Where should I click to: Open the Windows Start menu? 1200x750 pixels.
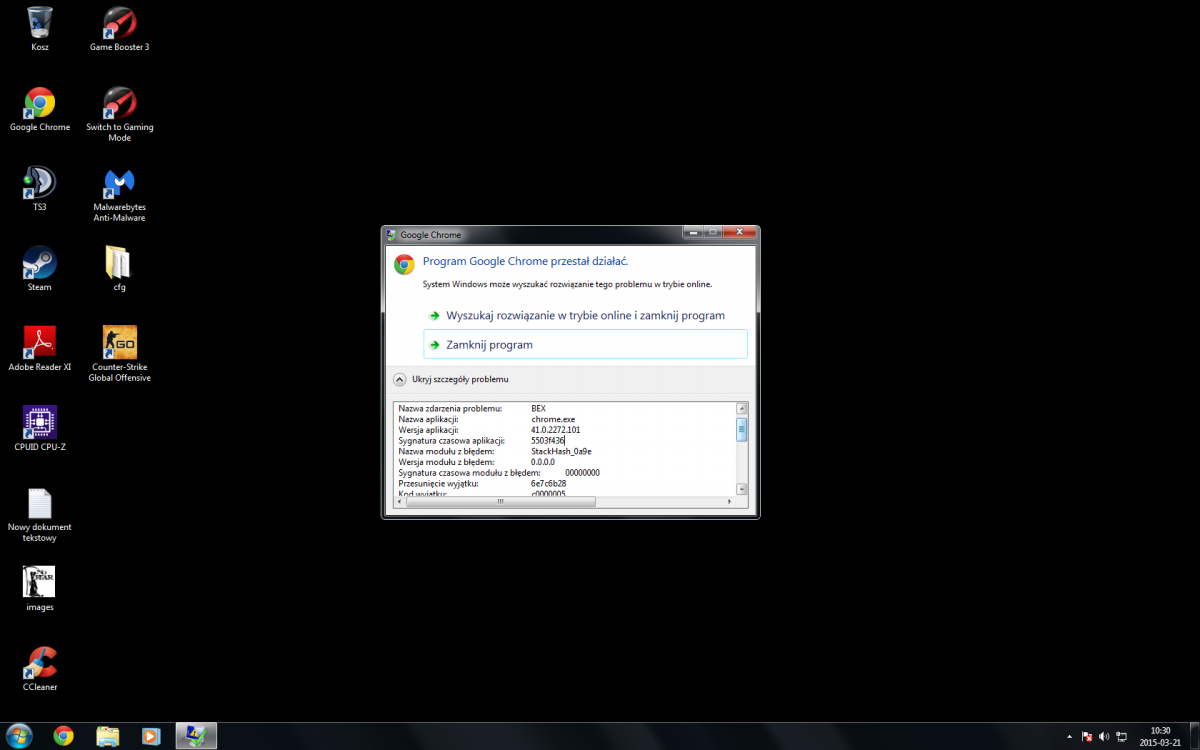[18, 735]
